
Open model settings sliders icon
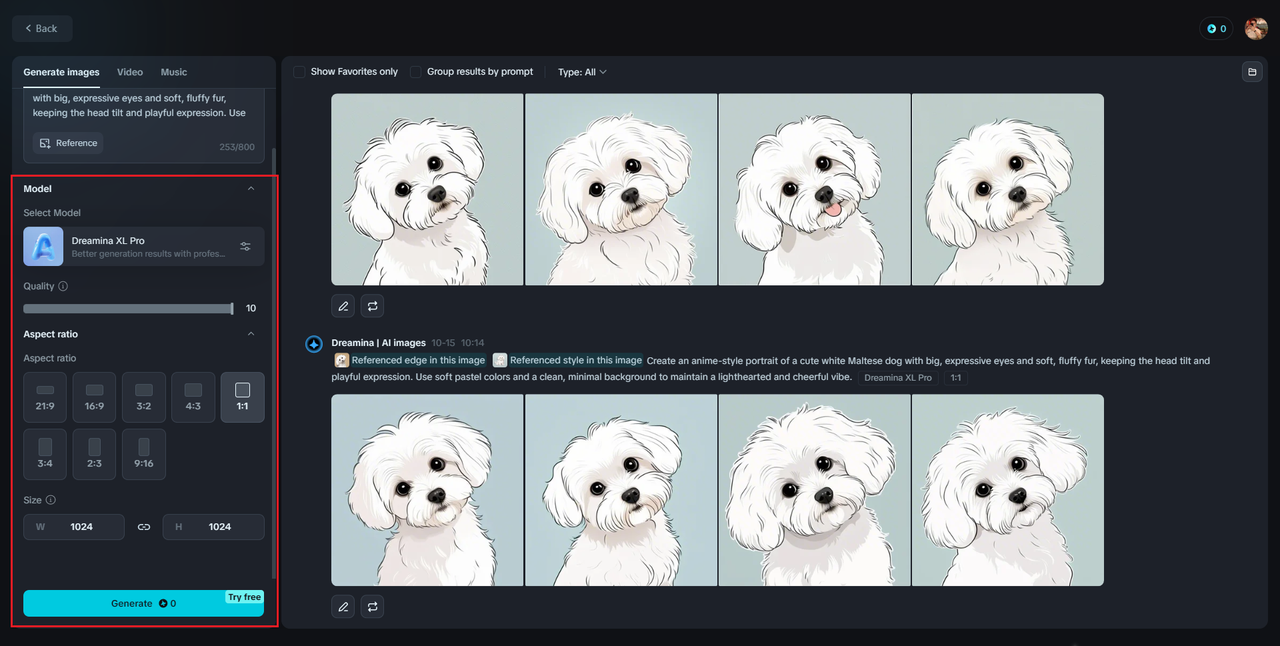click(246, 246)
